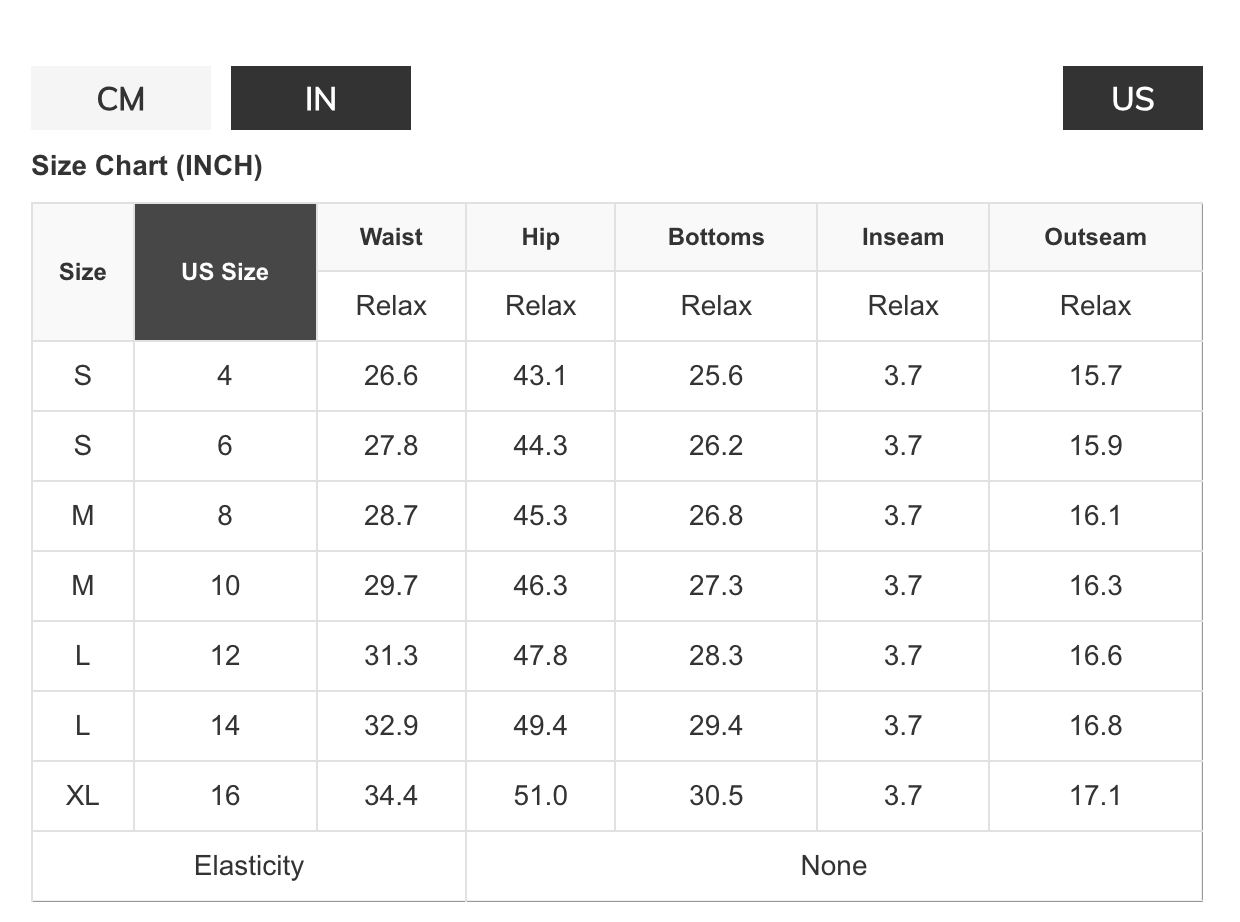Select the XL size row label
Image resolution: width=1240 pixels, height=922 pixels.
coord(83,795)
